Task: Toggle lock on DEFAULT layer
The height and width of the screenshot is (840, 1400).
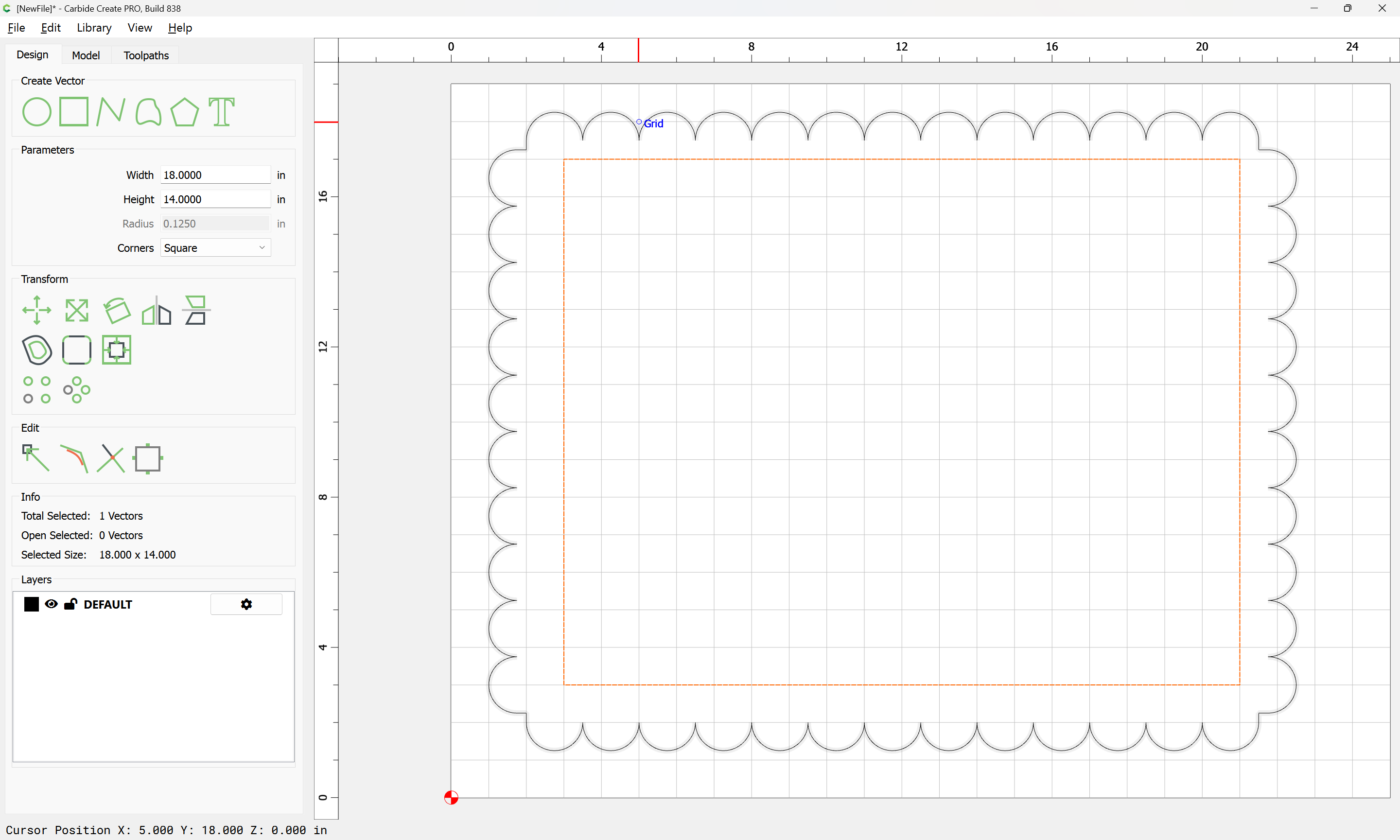Action: (70, 604)
